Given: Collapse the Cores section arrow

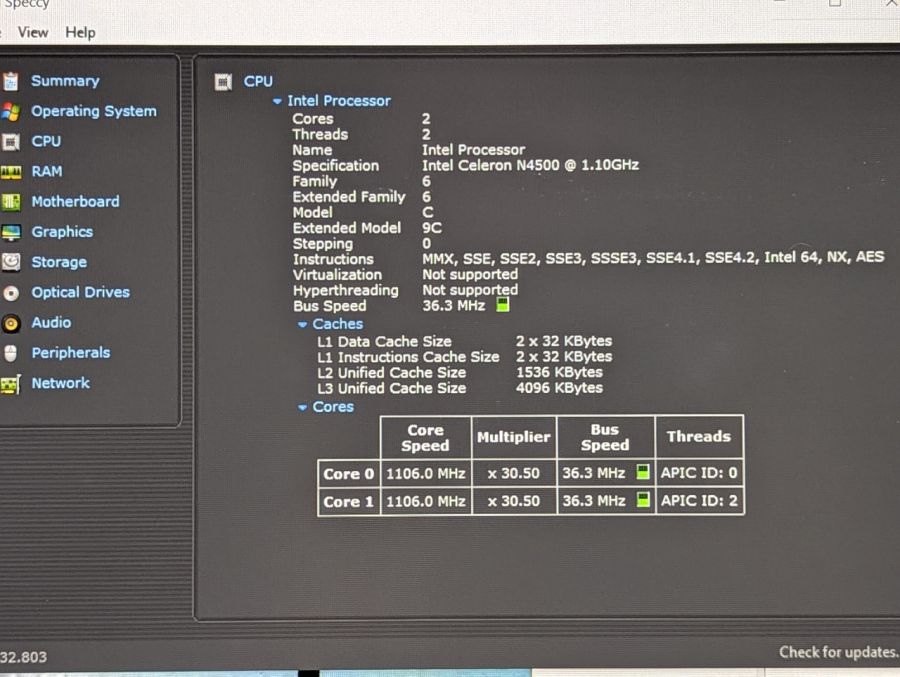Looking at the screenshot, I should [302, 407].
